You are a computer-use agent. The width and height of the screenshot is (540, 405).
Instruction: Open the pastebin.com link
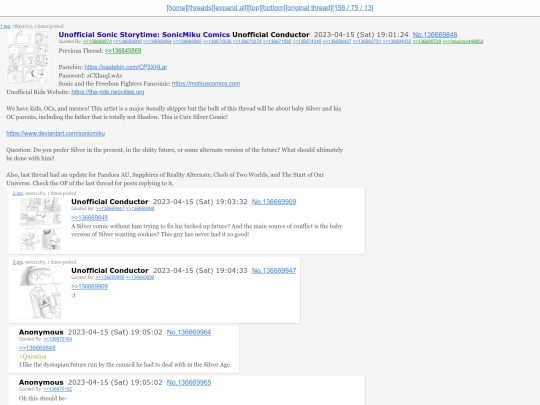point(126,67)
